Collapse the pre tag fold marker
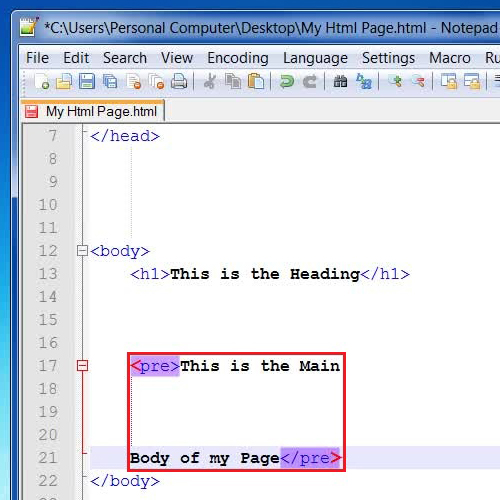 82,366
